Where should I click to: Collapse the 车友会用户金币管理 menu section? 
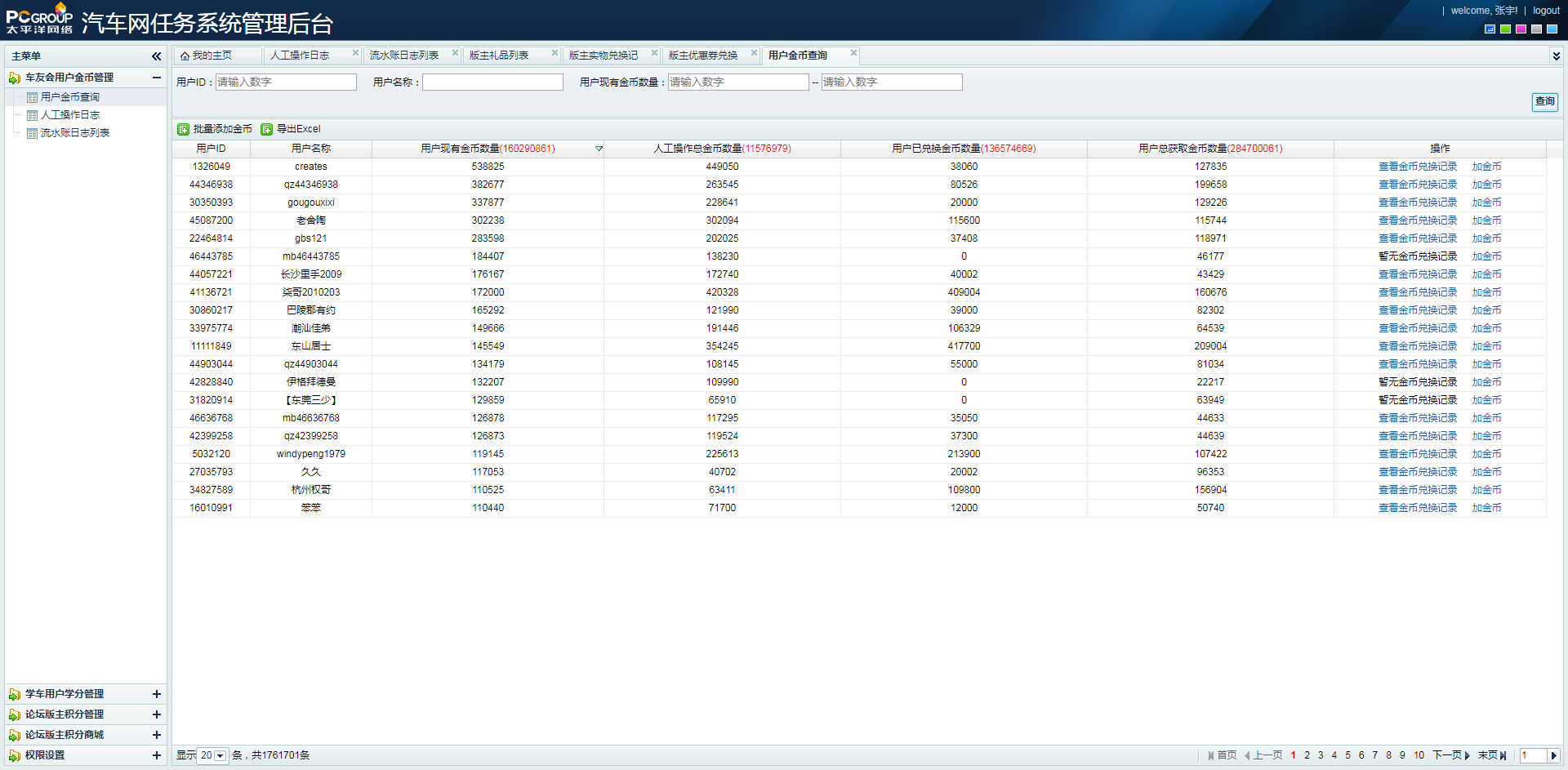156,78
